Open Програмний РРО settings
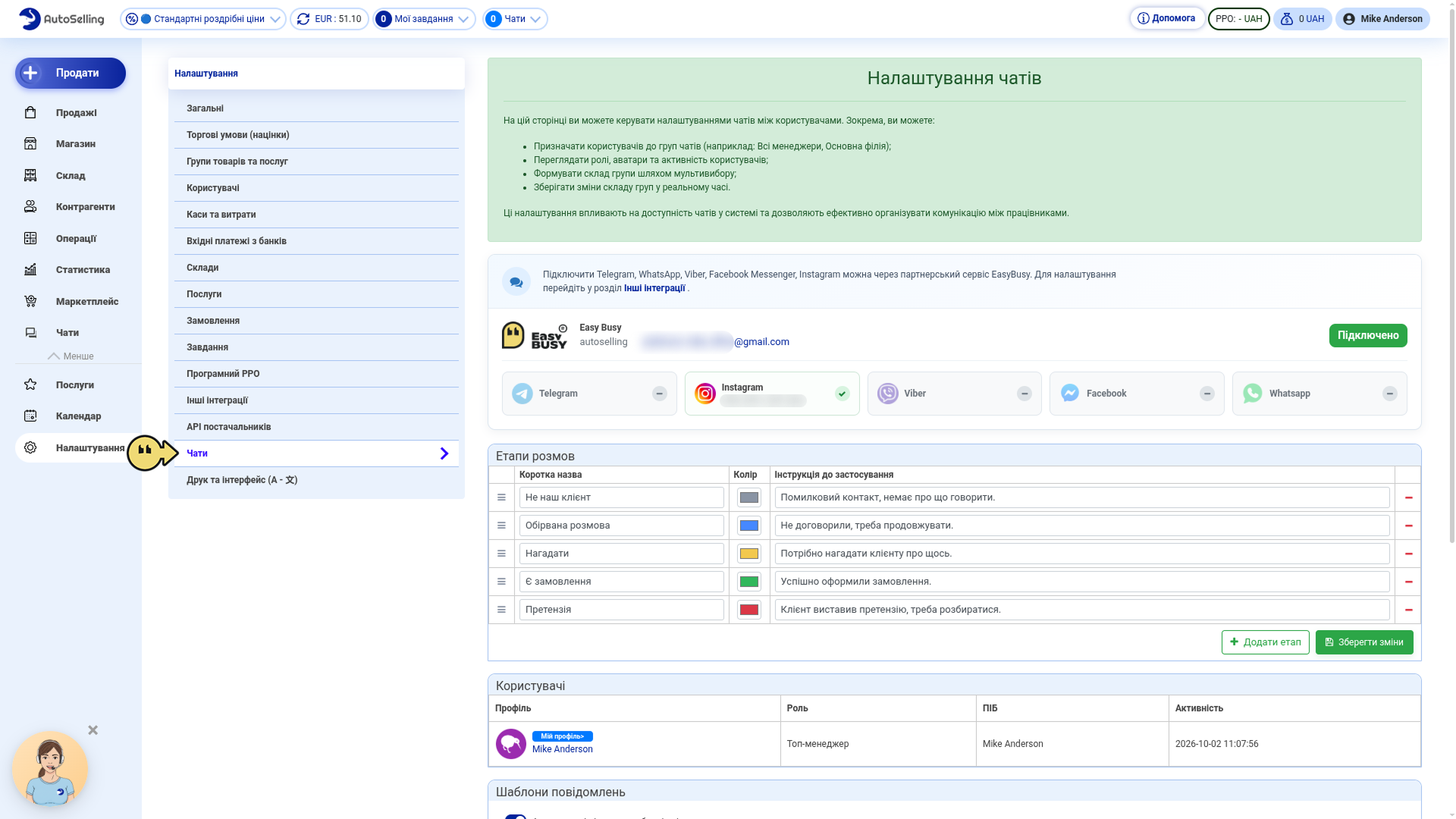The image size is (1456, 819). [x=316, y=374]
